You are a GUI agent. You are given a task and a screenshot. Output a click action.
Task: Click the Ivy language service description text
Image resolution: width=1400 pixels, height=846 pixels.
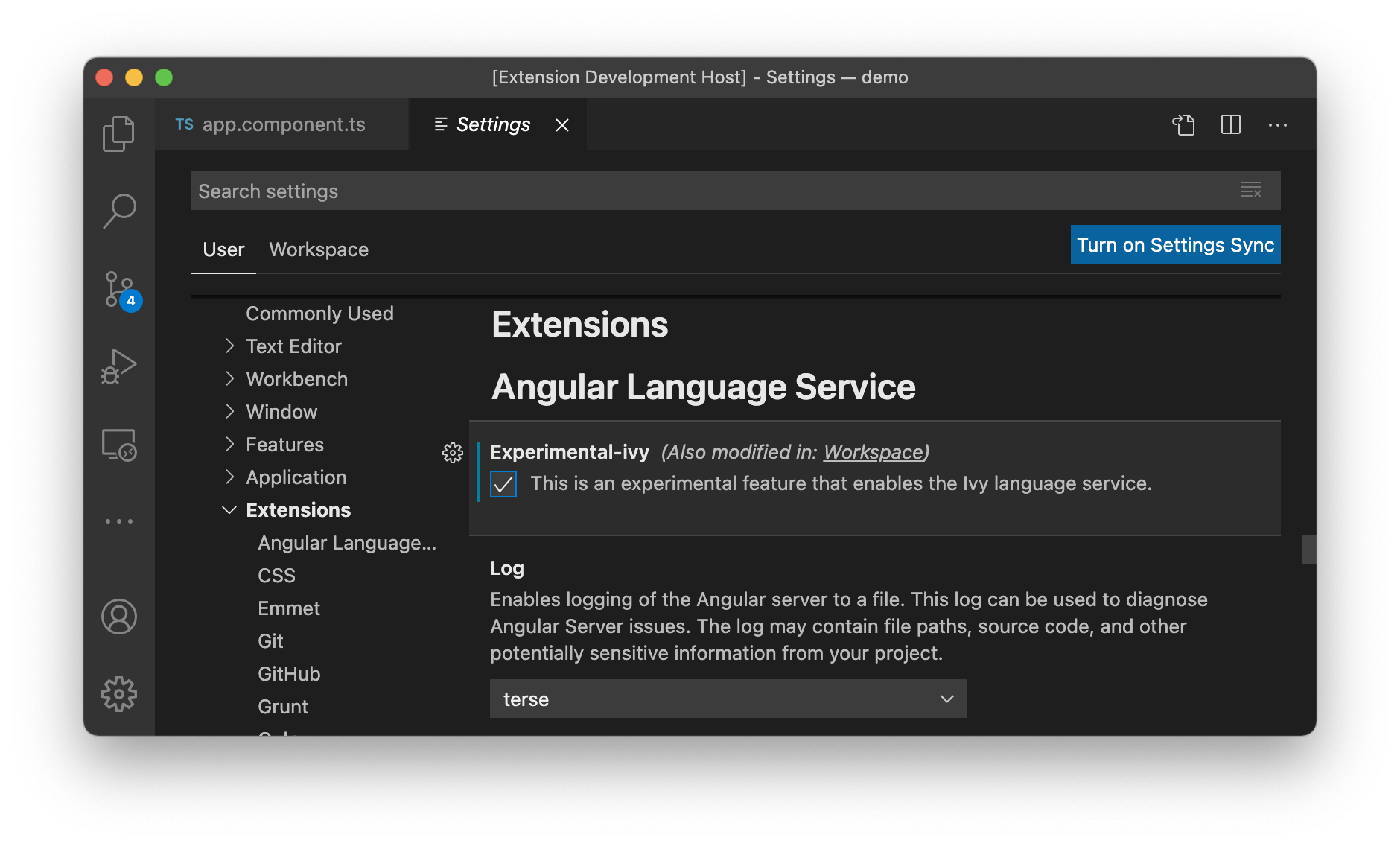841,483
